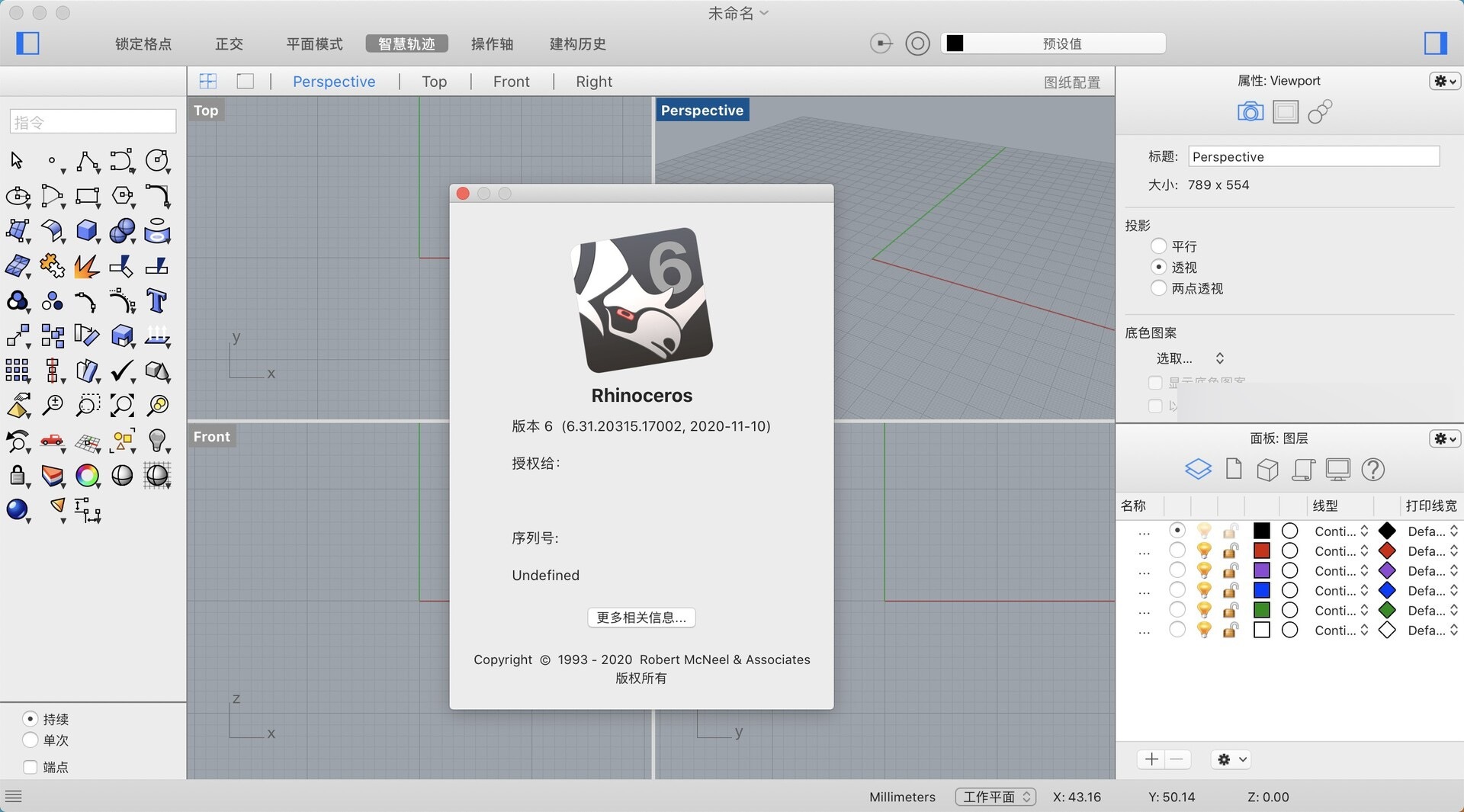Select the Lock objects padlock tool
Viewport: 1464px width, 812px height.
tap(17, 476)
